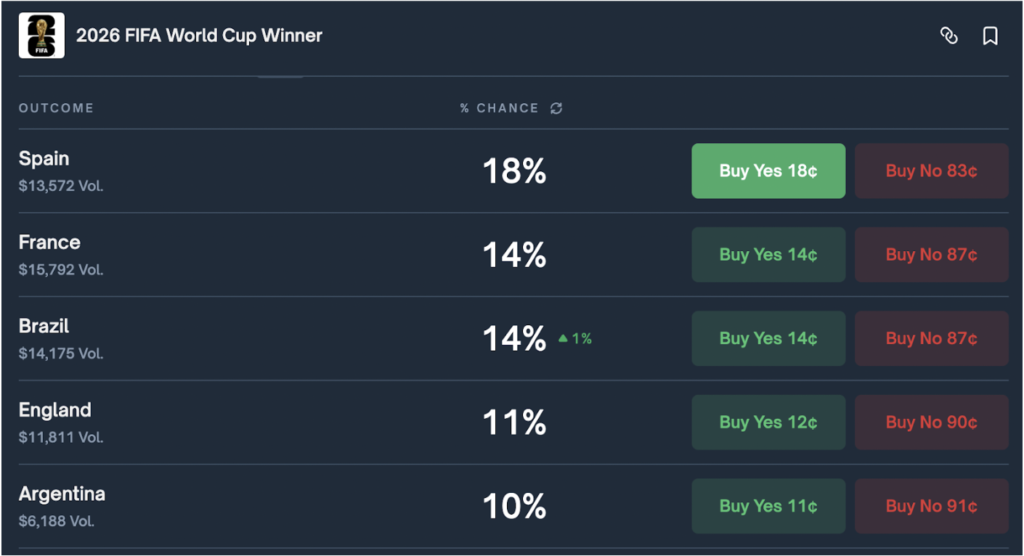Buy Yes on England at 12¢
The width and height of the screenshot is (1024, 556).
coord(768,422)
